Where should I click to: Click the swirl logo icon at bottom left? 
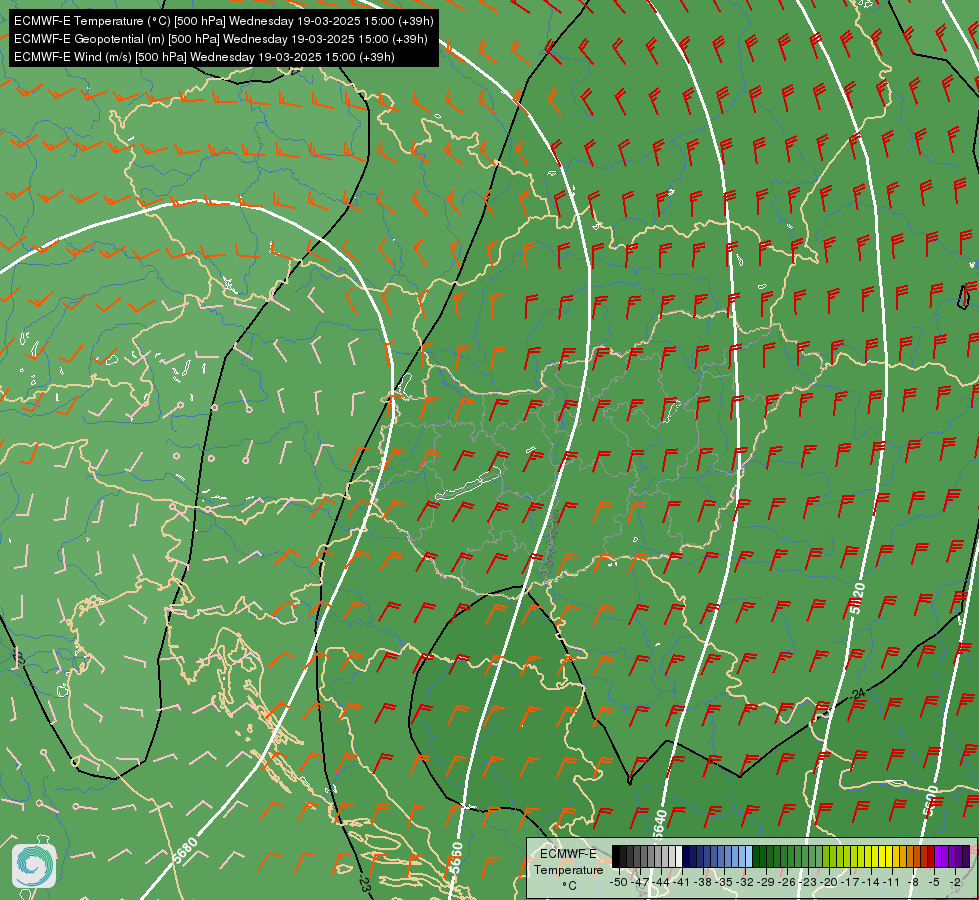coord(34,866)
